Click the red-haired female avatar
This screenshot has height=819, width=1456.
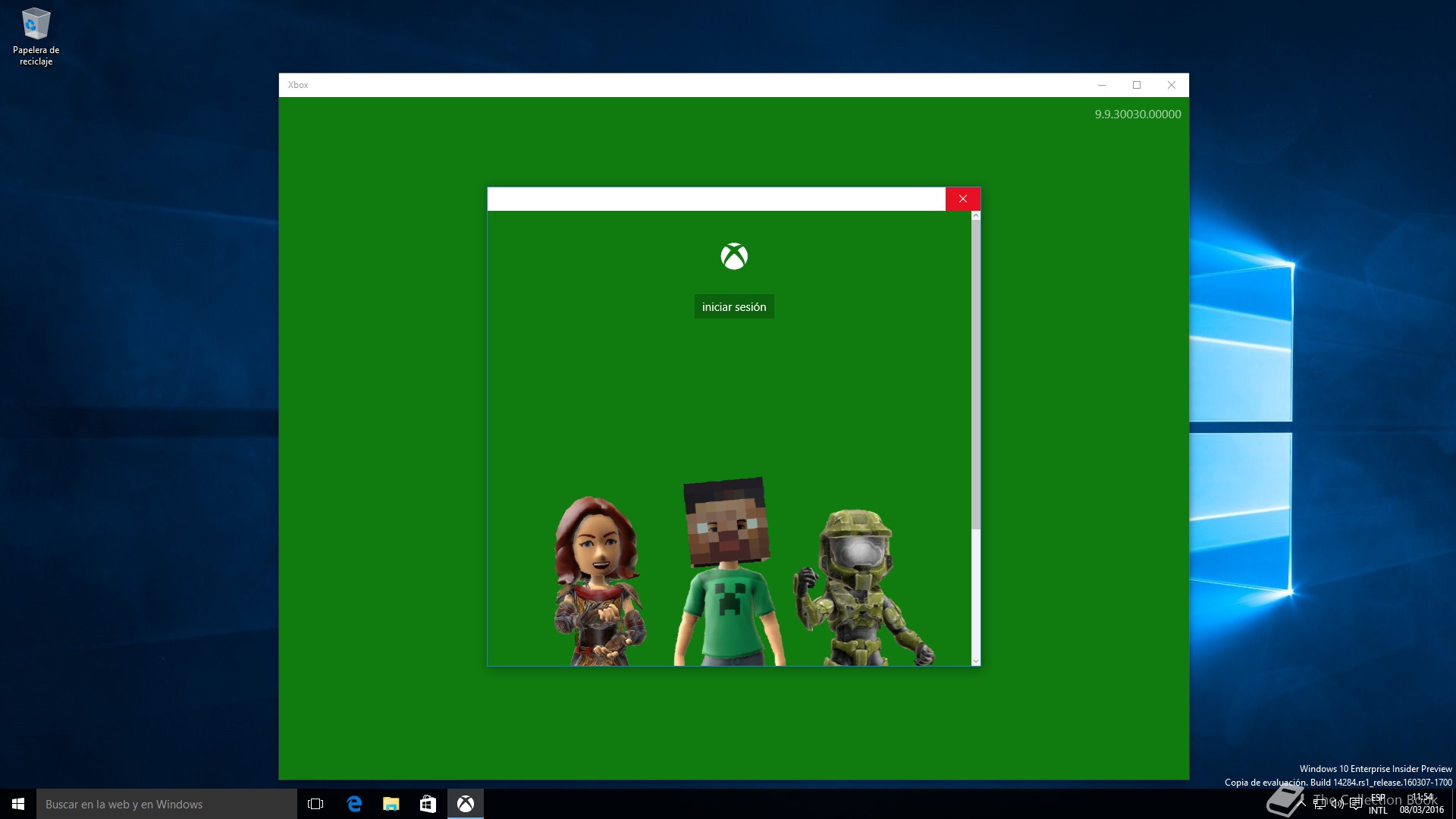(x=599, y=581)
